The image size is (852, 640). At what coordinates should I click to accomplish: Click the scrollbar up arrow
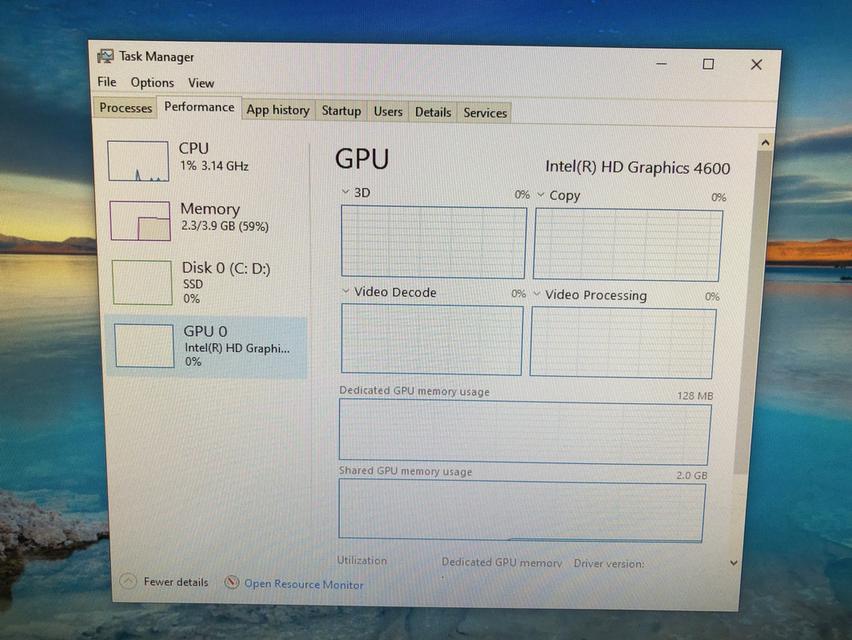click(765, 143)
